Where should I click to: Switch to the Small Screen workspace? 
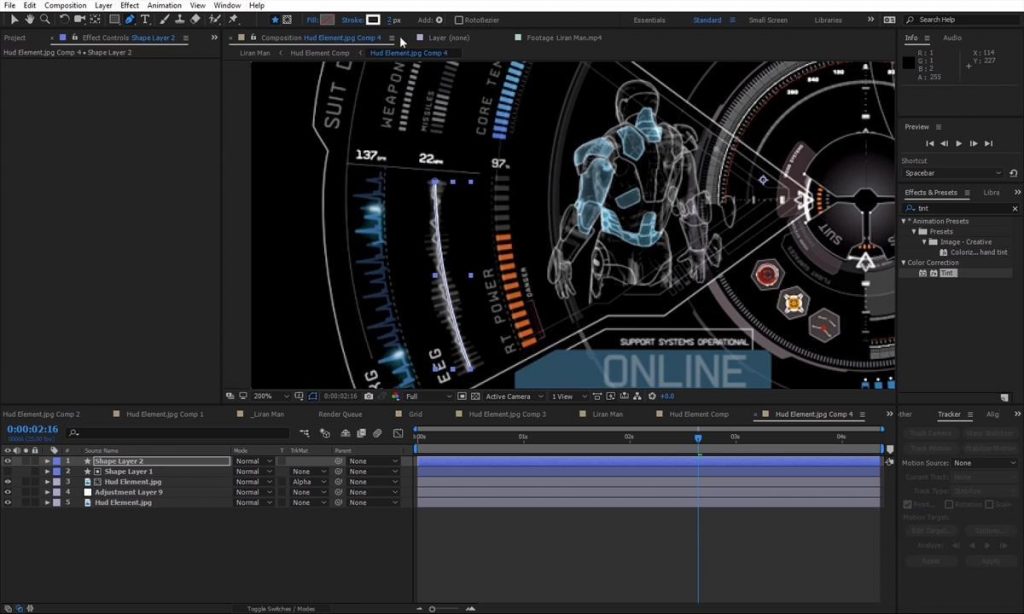(768, 20)
